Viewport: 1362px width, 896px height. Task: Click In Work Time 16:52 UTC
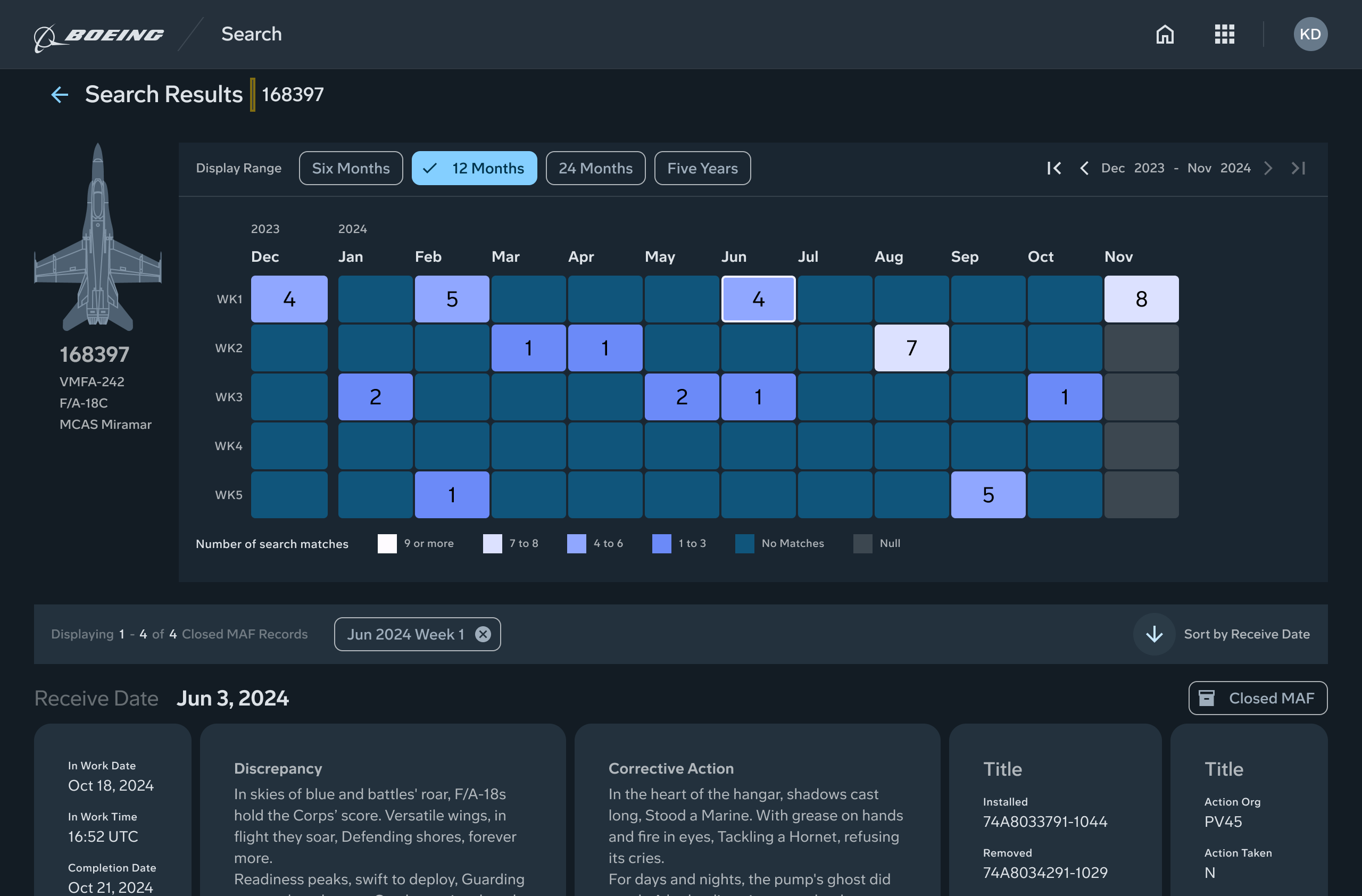[103, 836]
